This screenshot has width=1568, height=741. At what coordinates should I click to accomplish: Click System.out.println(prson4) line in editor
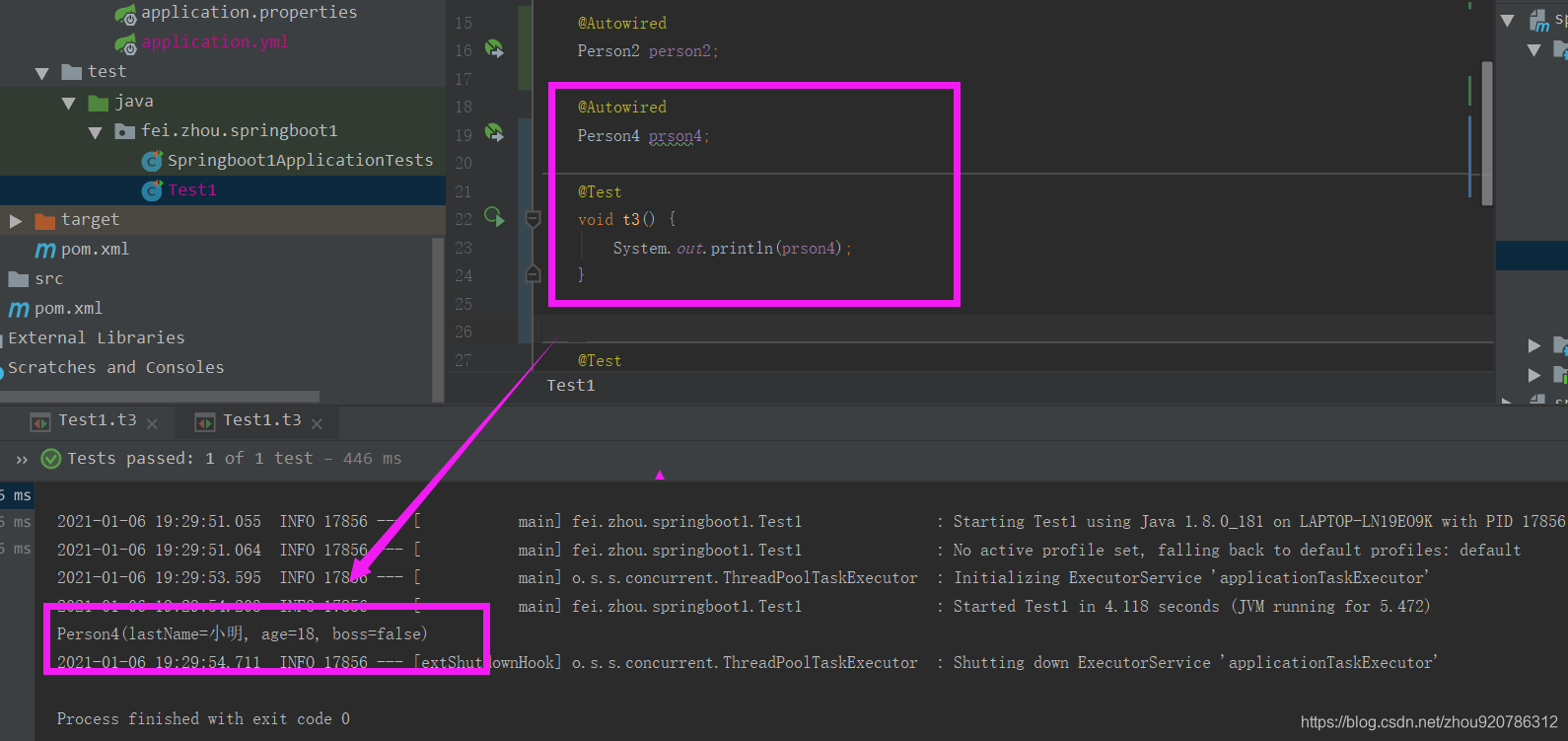tap(732, 249)
